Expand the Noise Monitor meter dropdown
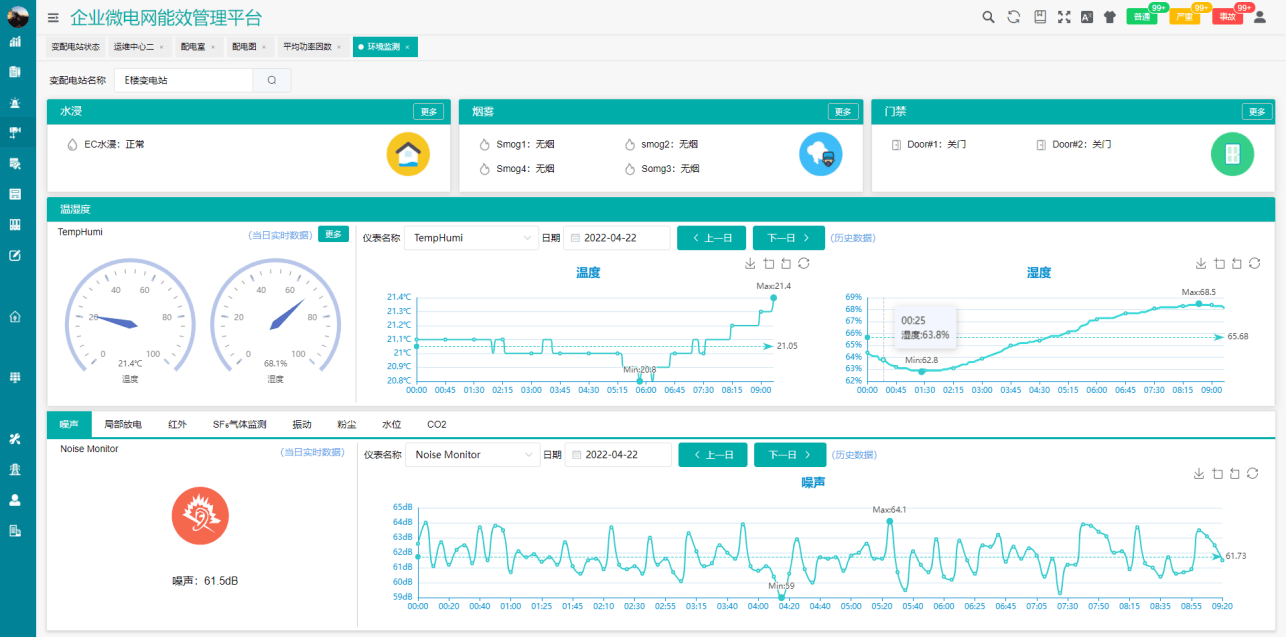 [473, 455]
